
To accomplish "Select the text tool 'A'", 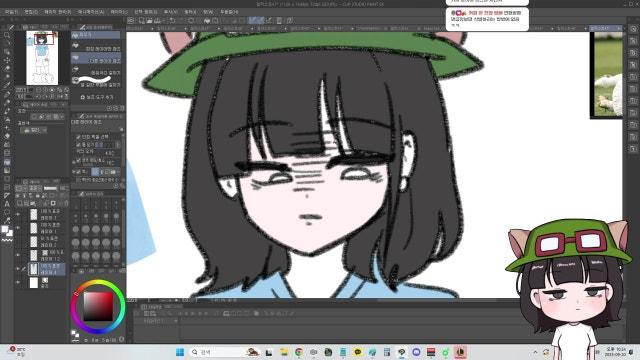I will (x=7, y=204).
